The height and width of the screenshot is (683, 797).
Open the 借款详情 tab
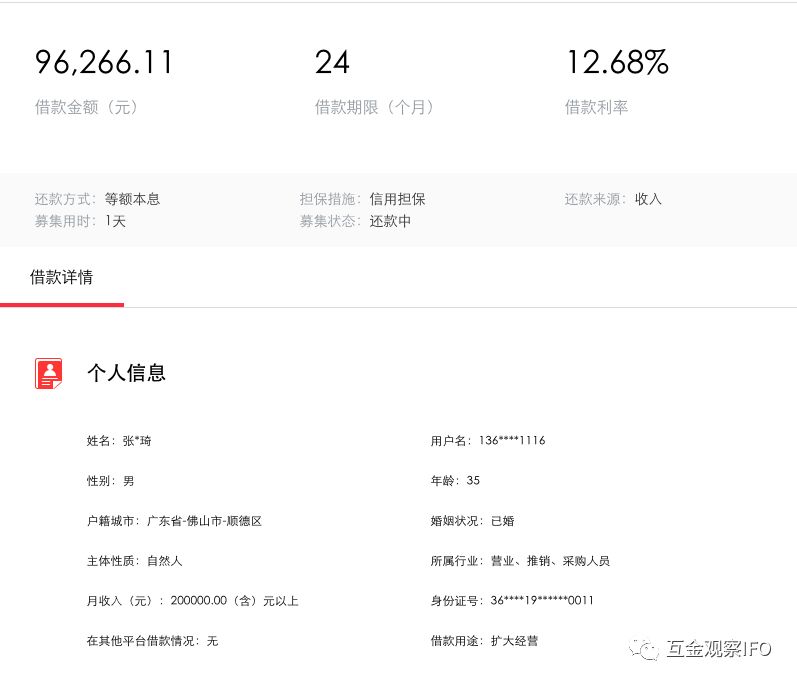click(x=61, y=277)
